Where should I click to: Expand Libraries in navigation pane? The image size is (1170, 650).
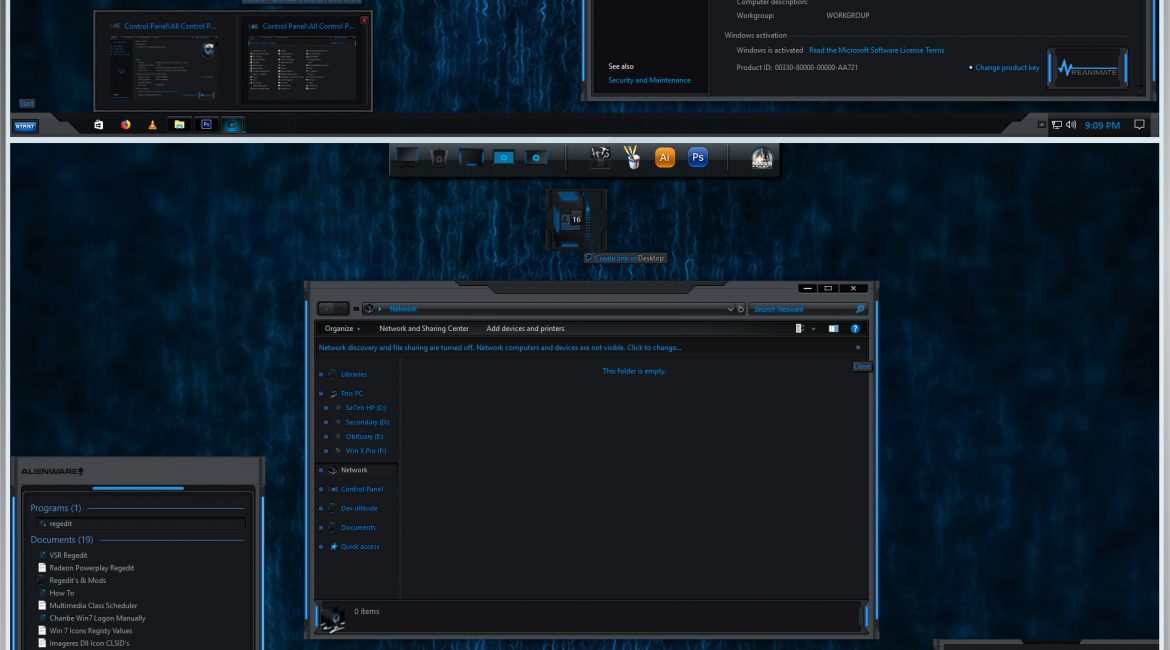click(x=321, y=375)
